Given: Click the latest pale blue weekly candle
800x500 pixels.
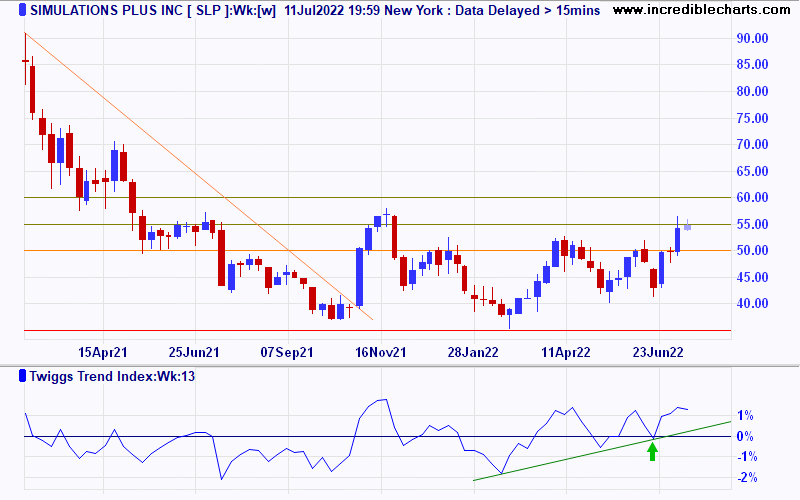Looking at the screenshot, I should (687, 226).
